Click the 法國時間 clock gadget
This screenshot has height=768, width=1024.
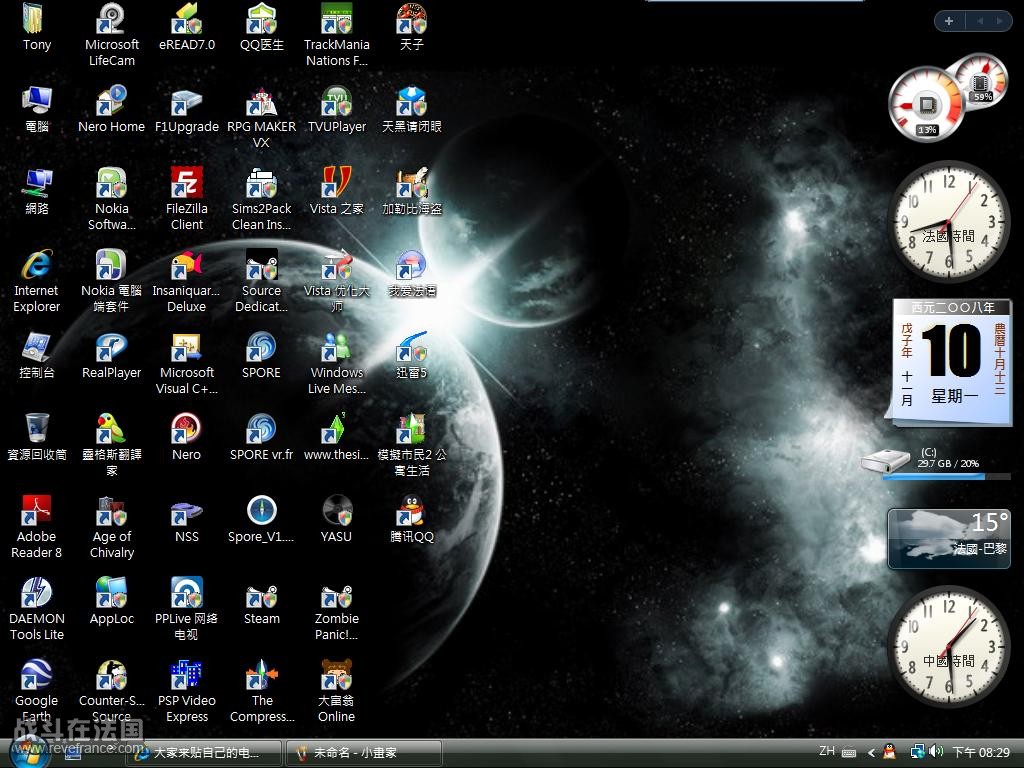point(949,222)
